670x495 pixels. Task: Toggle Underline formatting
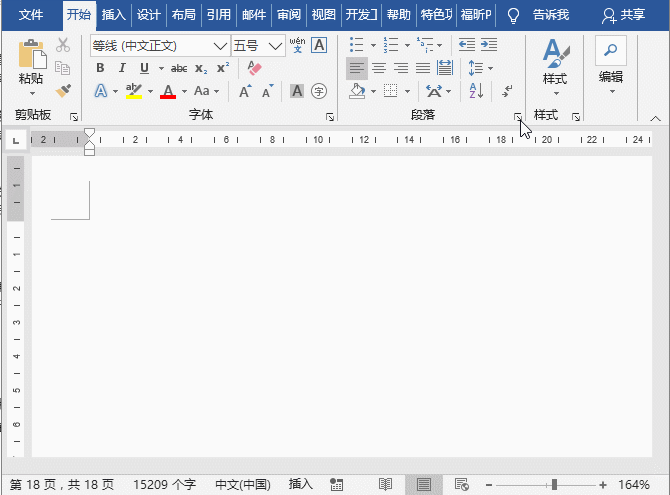(144, 68)
